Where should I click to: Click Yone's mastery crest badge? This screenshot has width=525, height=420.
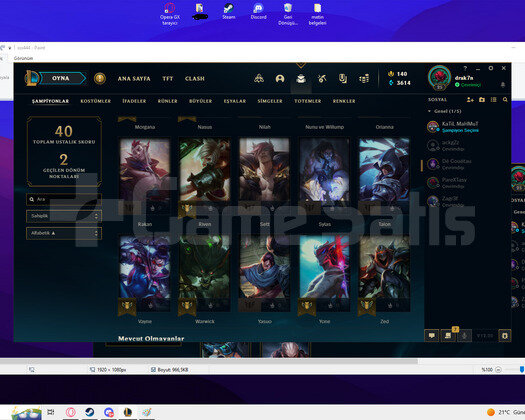pos(307,306)
